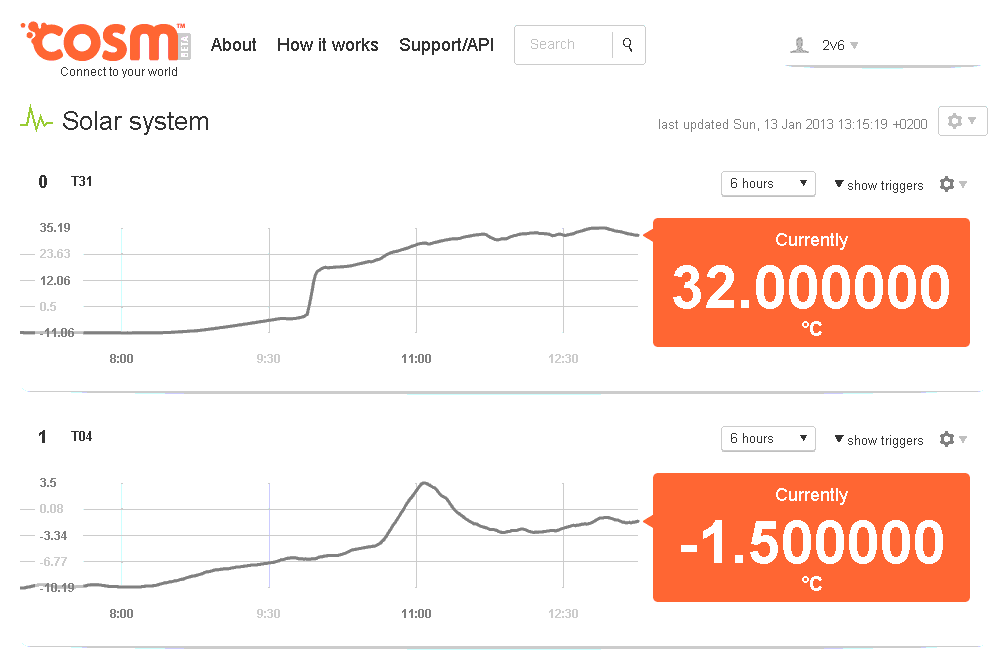Open the T31 datastream gear settings

(953, 184)
